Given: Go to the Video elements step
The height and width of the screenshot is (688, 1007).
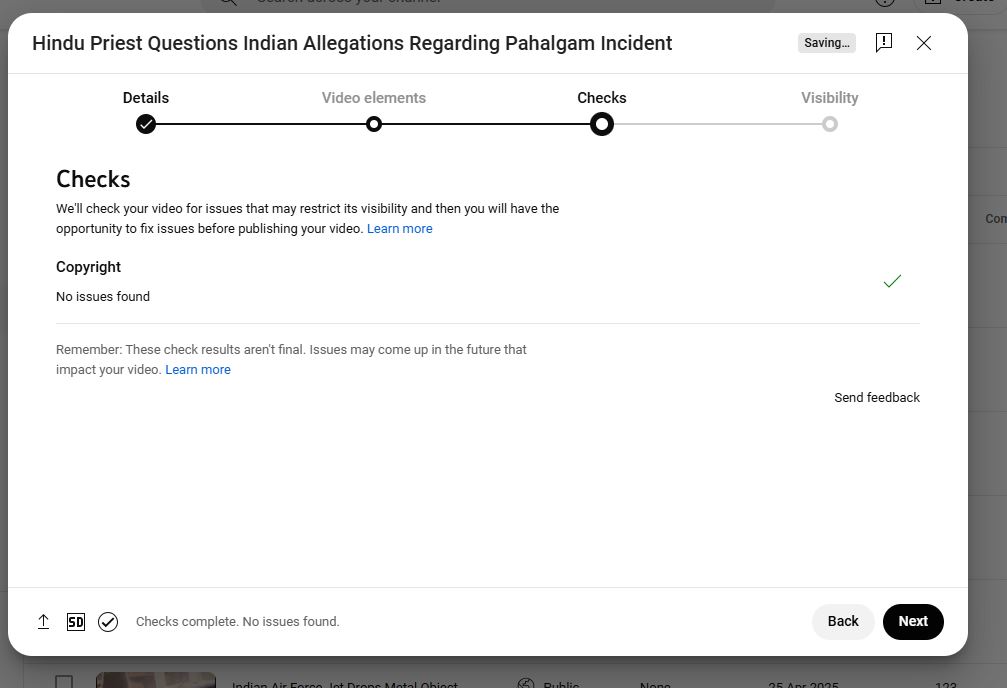Looking at the screenshot, I should [374, 98].
